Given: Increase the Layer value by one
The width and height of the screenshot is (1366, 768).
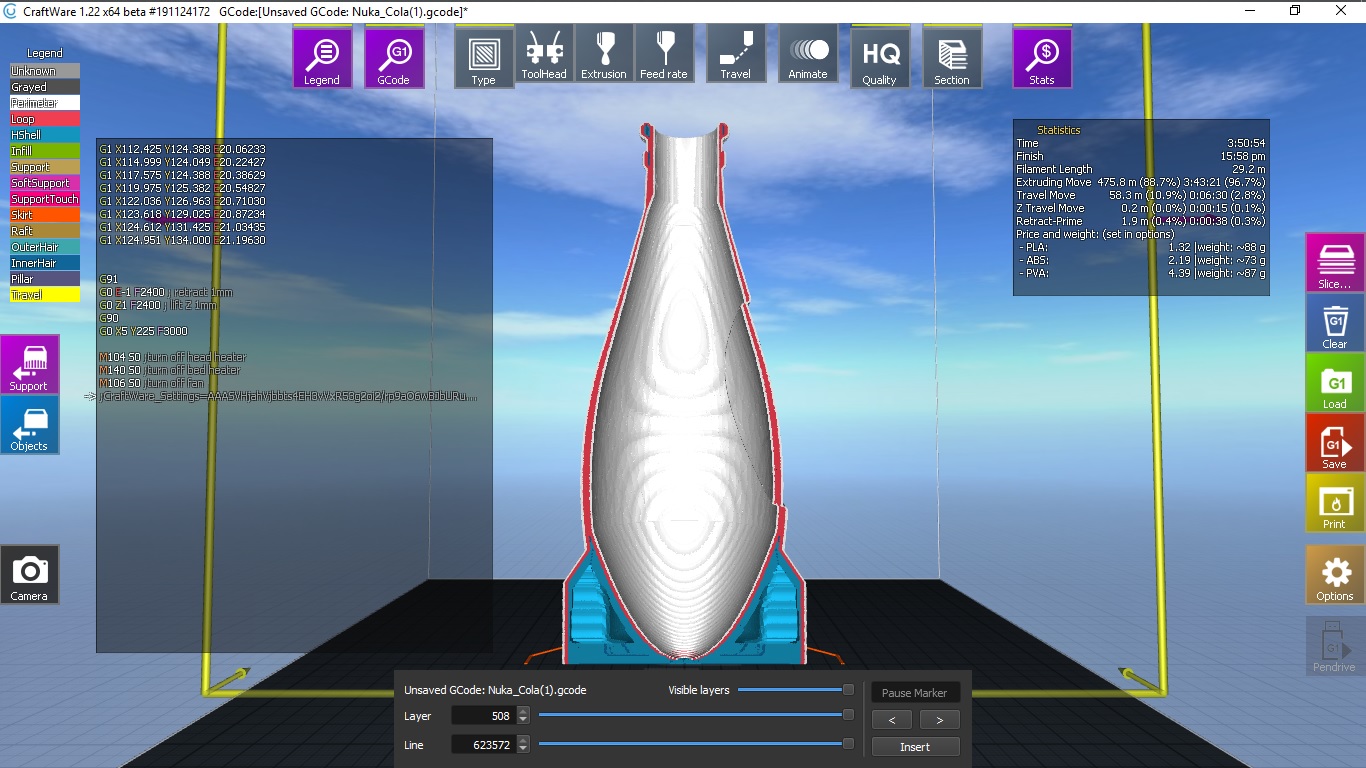Looking at the screenshot, I should point(522,711).
